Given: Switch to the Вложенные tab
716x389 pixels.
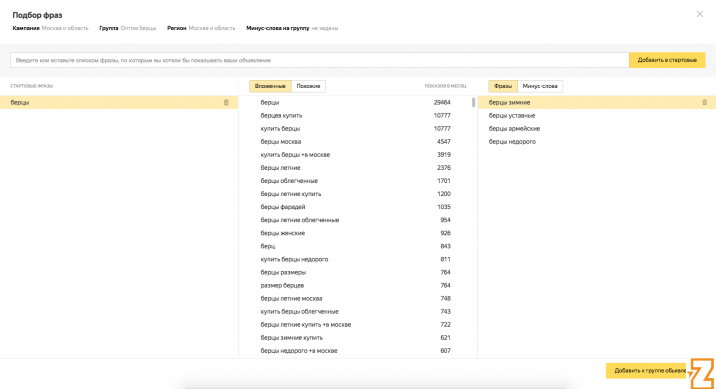Looking at the screenshot, I should point(270,86).
